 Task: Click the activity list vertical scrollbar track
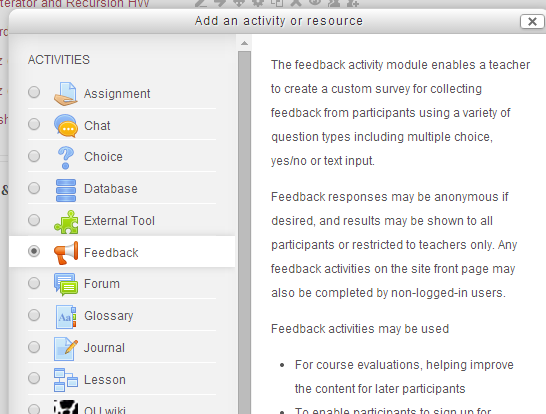pyautogui.click(x=244, y=230)
